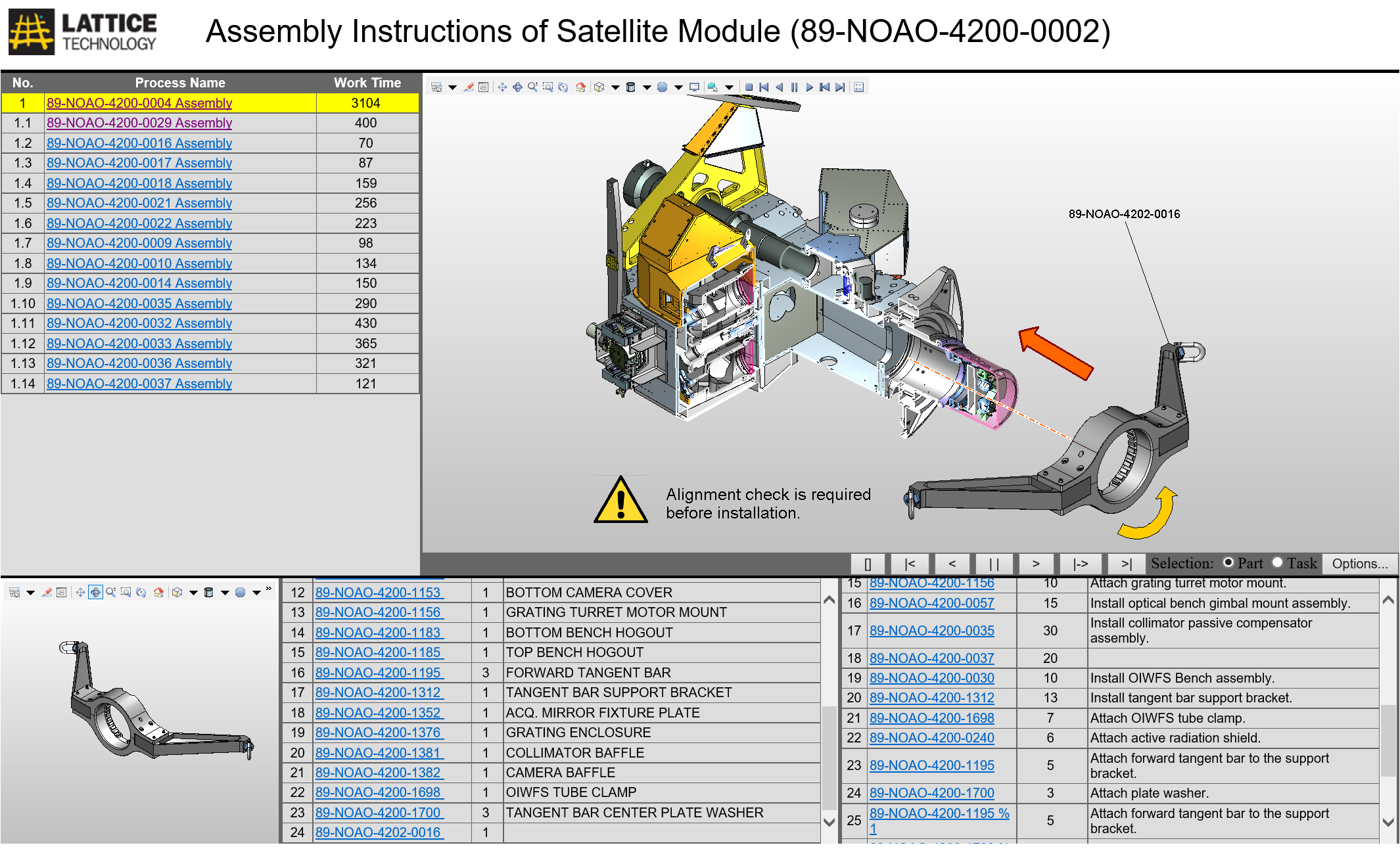This screenshot has width=1400, height=864.
Task: Click the '<' previous button in bottom bar
Action: (x=952, y=564)
